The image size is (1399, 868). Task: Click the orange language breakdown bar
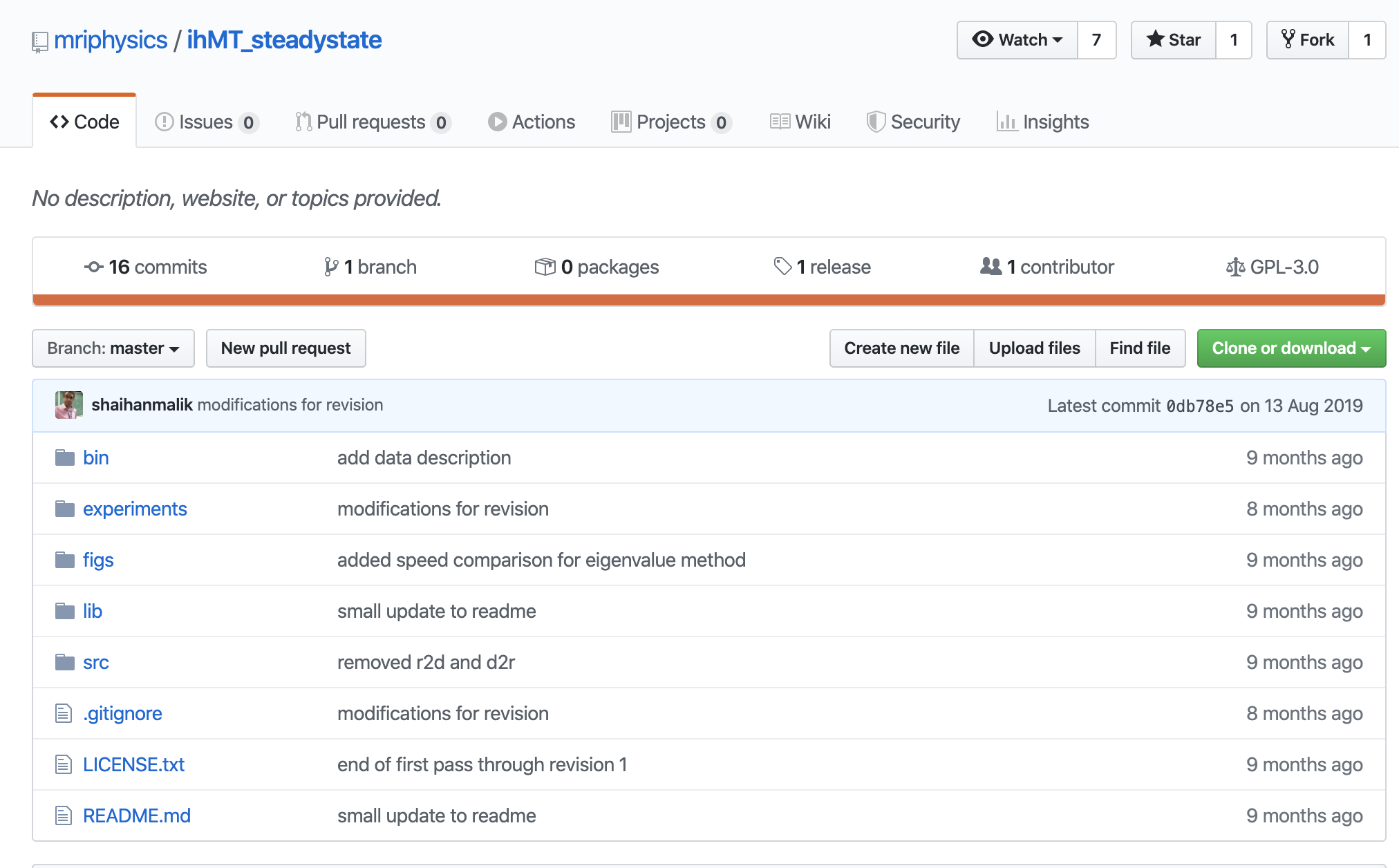tap(708, 300)
